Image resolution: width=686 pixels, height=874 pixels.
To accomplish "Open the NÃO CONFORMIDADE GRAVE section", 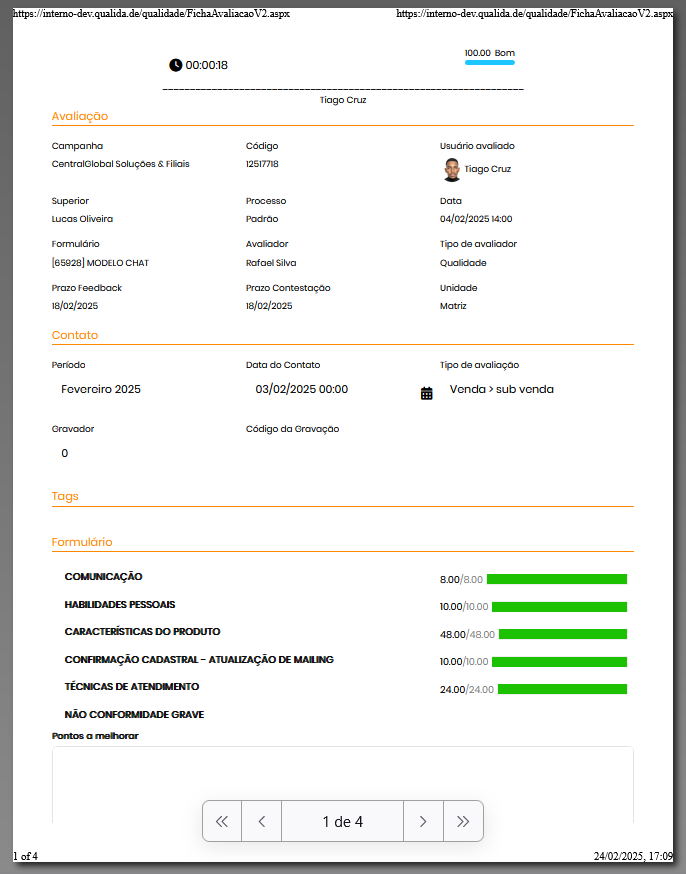I will click(134, 715).
